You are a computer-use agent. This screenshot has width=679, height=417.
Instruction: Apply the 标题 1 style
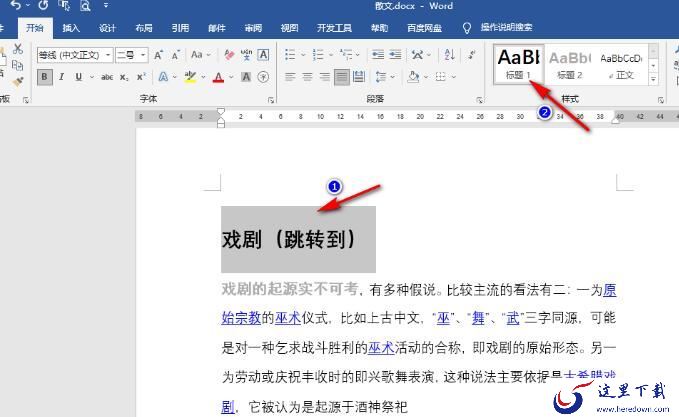click(518, 64)
